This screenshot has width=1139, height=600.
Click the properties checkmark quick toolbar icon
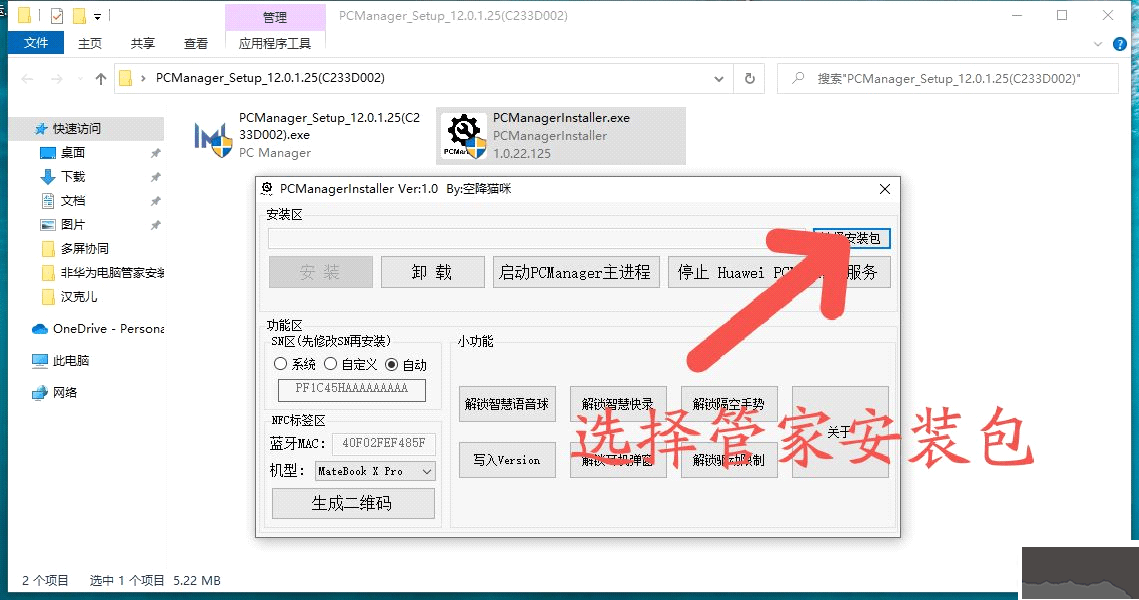pos(57,15)
